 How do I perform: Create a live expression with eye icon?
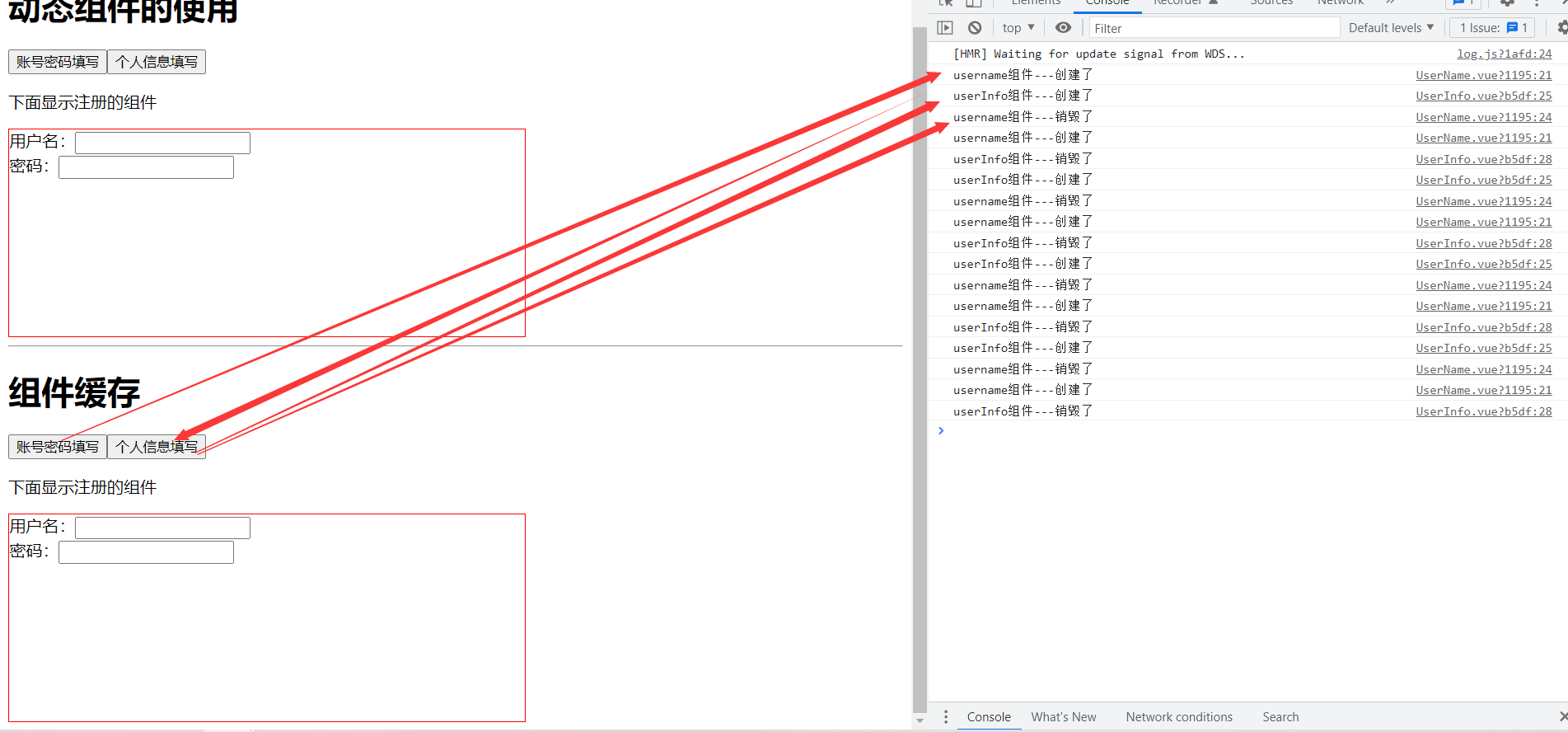[1064, 28]
